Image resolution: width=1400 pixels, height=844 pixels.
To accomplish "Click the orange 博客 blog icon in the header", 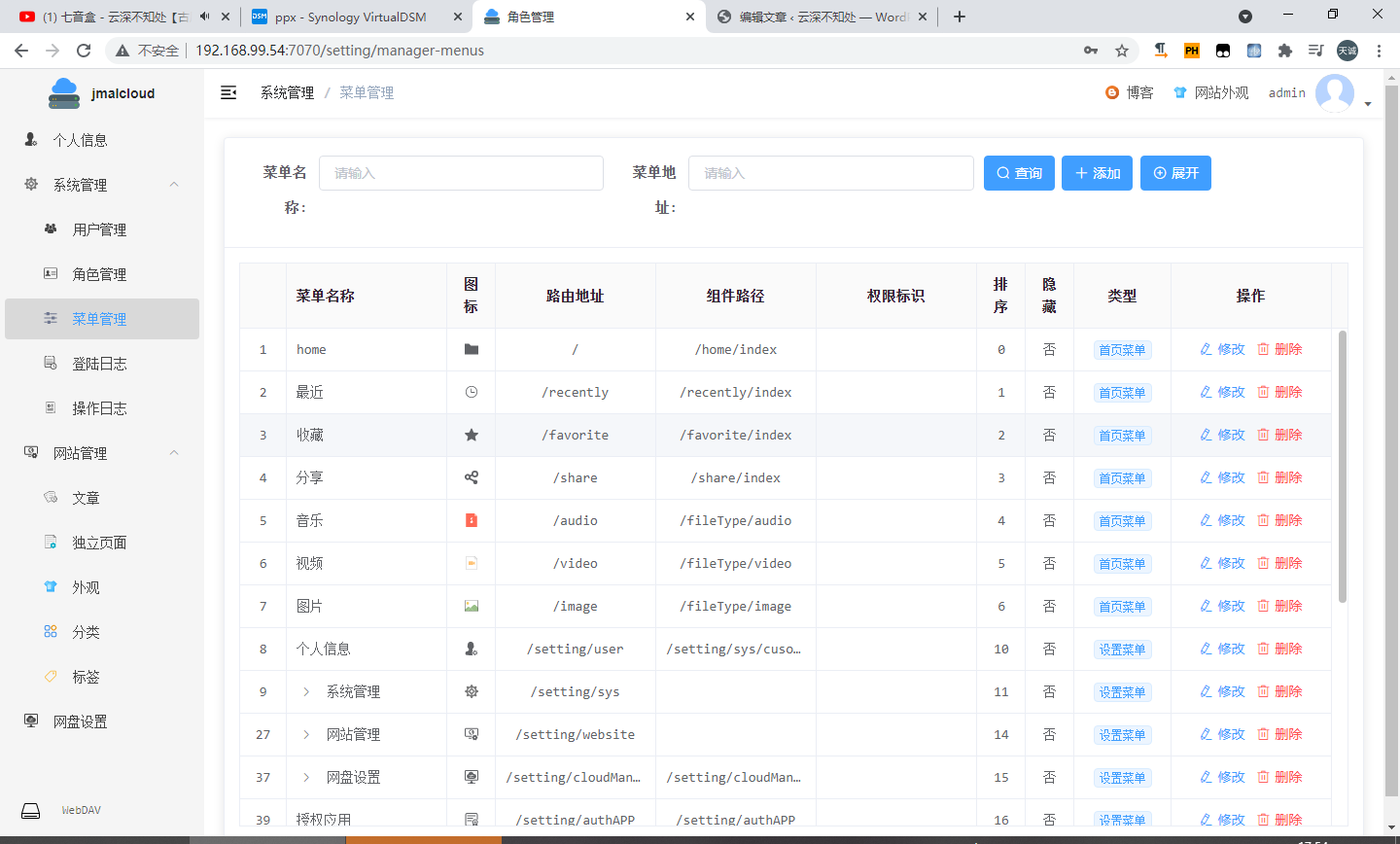I will pos(1111,92).
